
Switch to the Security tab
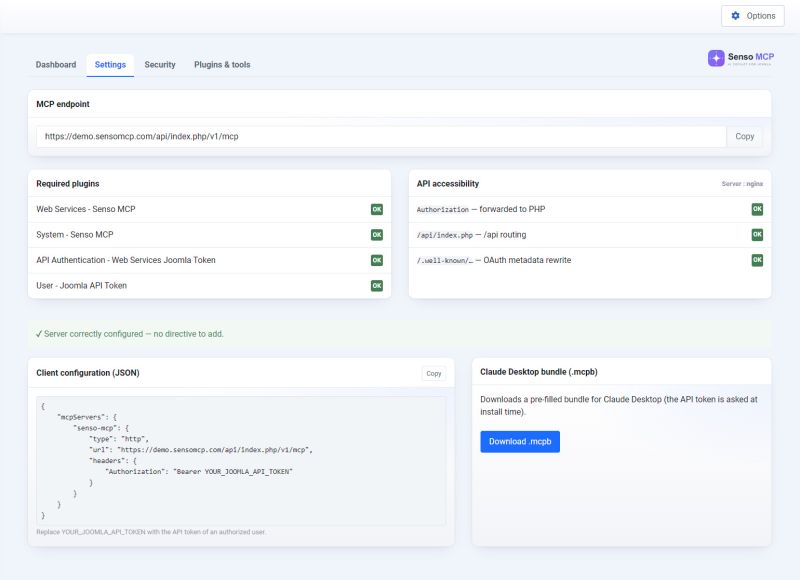coord(160,65)
